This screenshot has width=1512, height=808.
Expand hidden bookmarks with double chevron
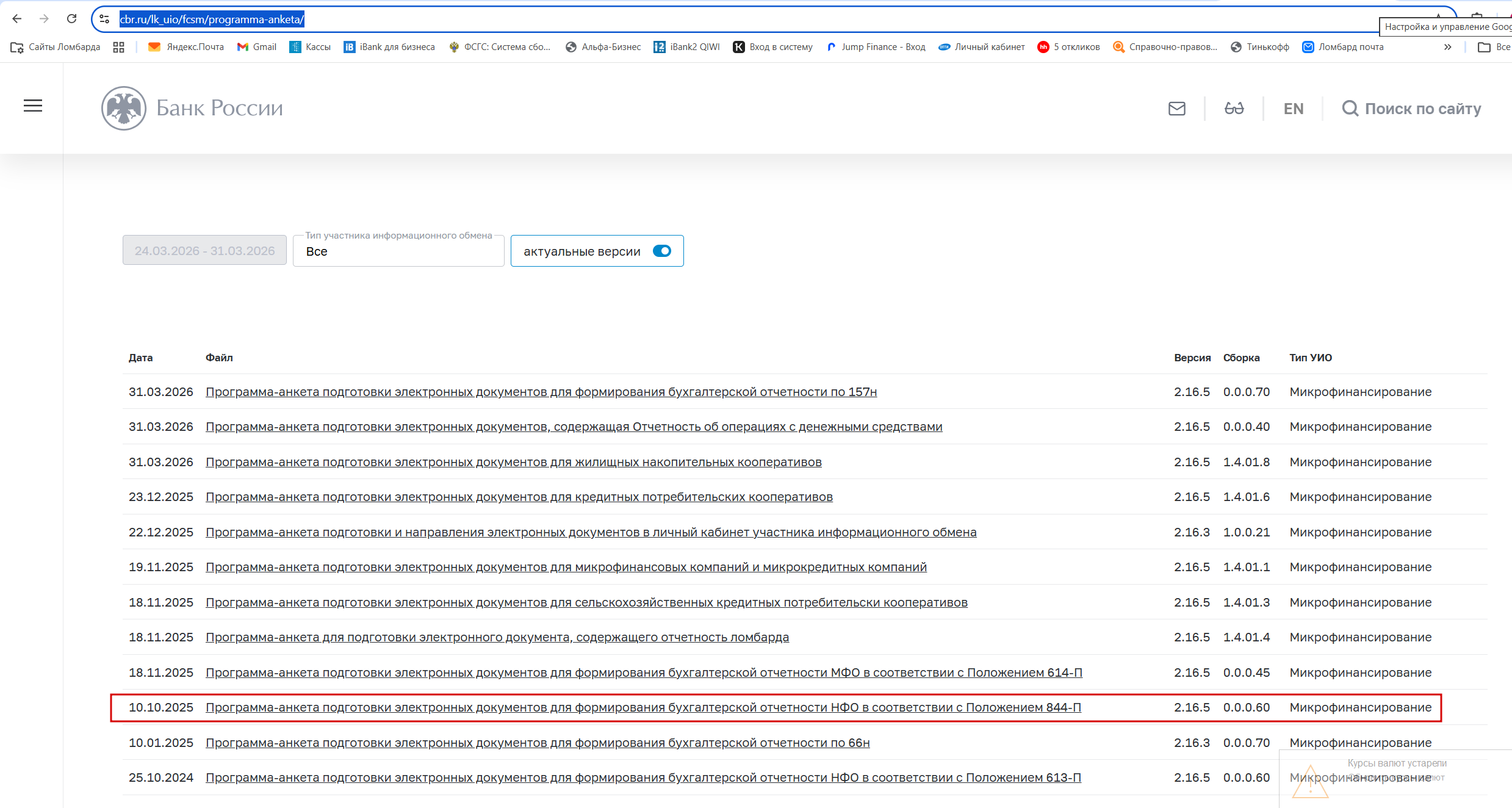tap(1447, 47)
